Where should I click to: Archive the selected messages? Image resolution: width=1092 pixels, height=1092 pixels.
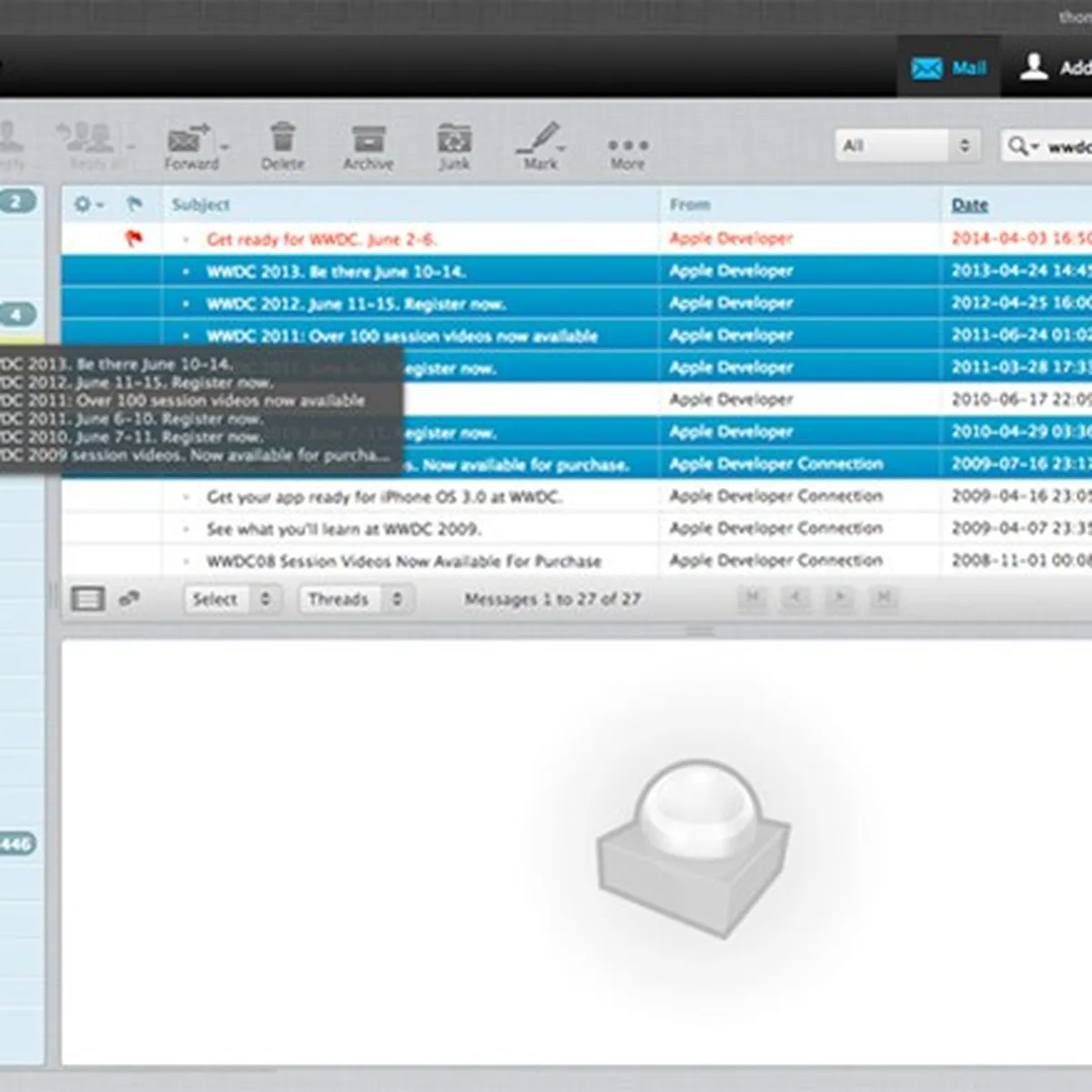pos(368,146)
